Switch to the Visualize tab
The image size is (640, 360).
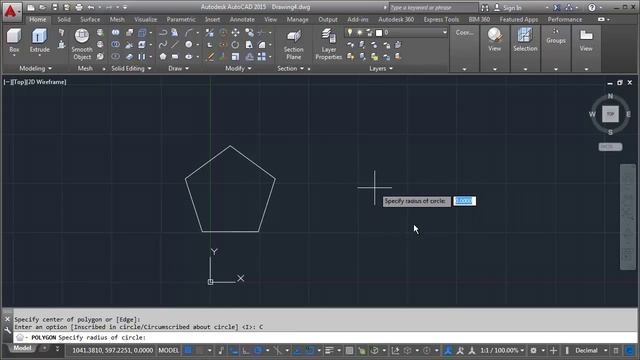click(145, 19)
